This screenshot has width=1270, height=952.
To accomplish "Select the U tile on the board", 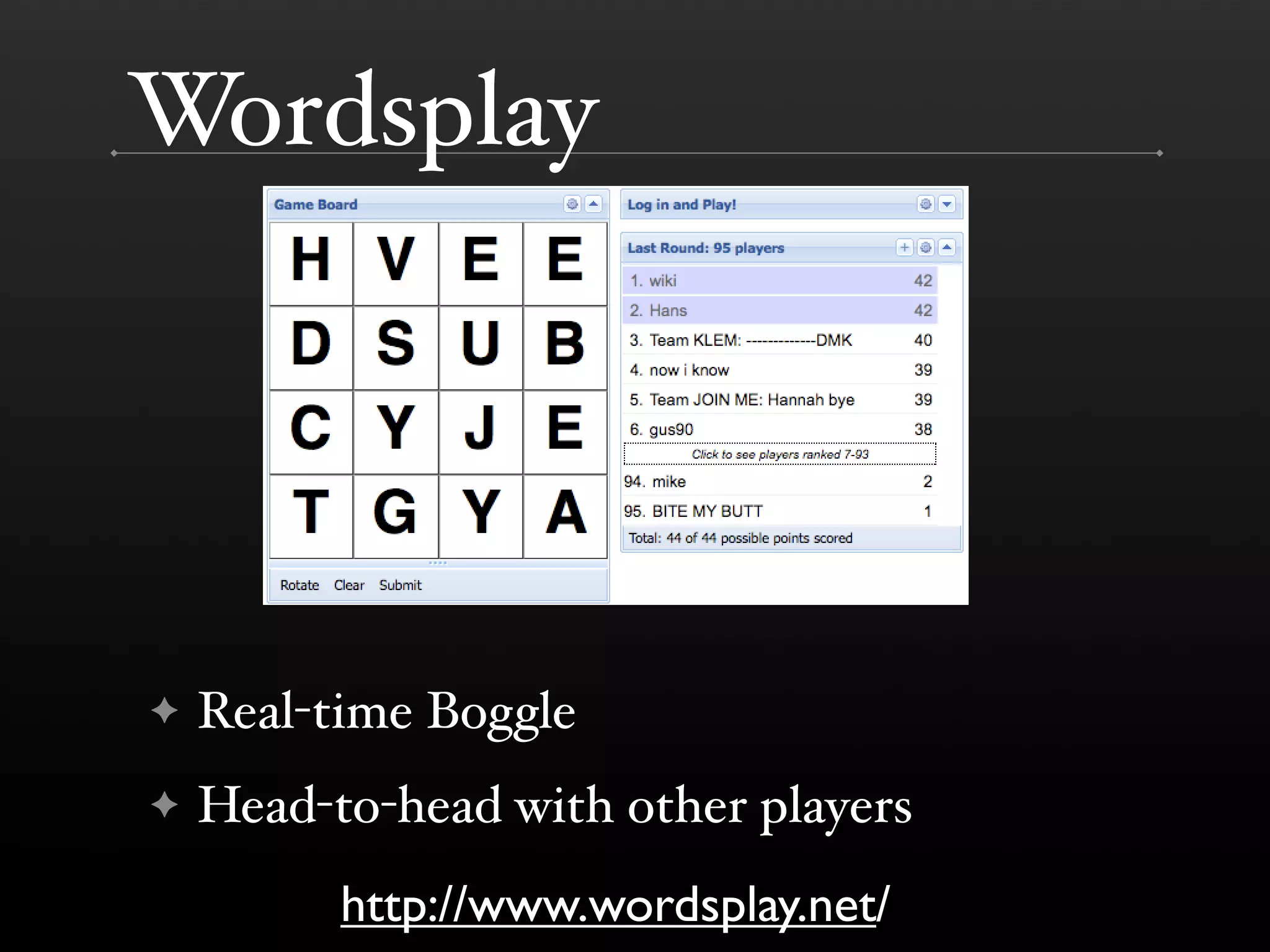I will click(x=481, y=348).
